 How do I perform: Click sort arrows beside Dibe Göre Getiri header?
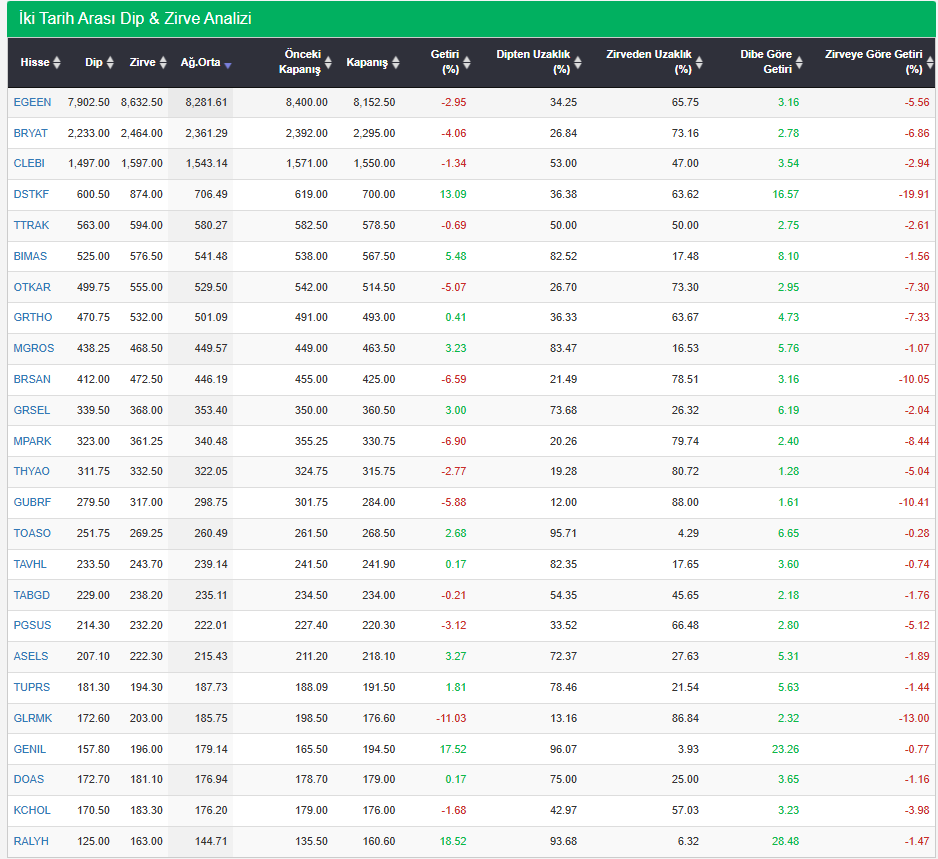pos(799,62)
